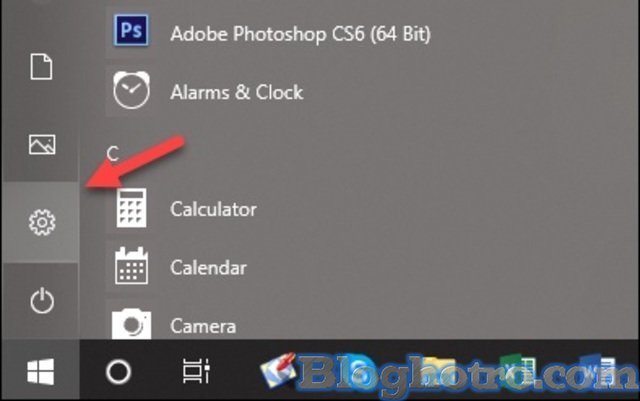Select the 'Alarms & Clock' text label
The width and height of the screenshot is (640, 401).
pos(236,93)
